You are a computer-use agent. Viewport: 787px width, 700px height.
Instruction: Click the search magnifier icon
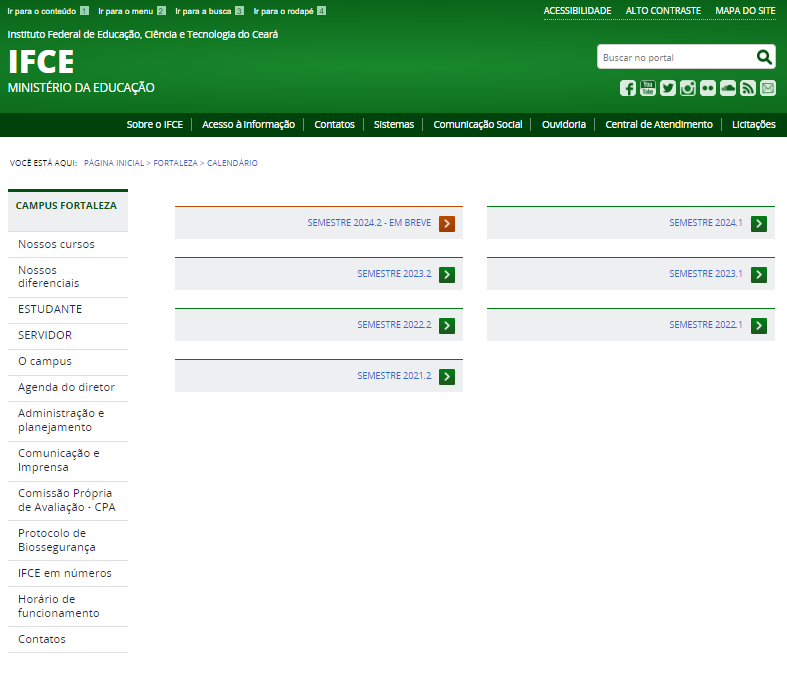[764, 57]
